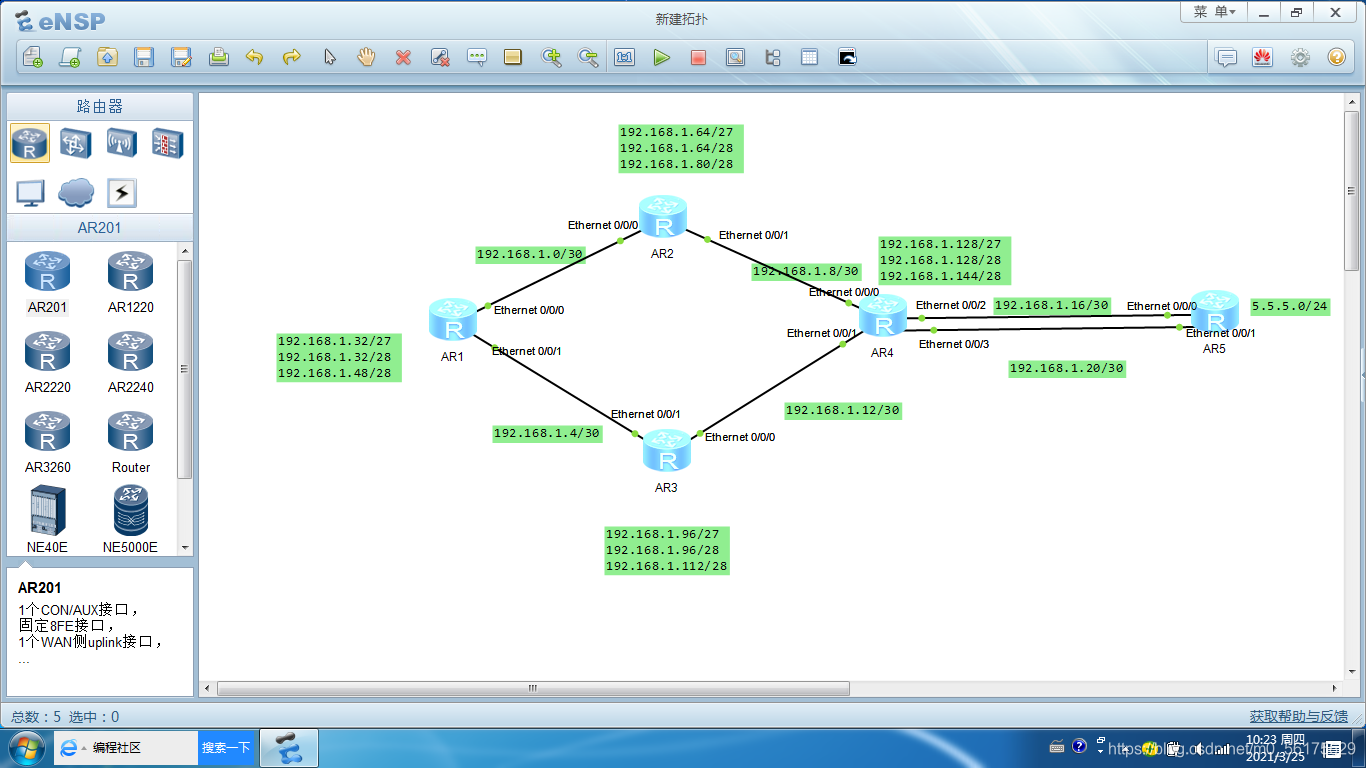Select router AR1 on the canvas
1366x768 pixels.
(x=453, y=318)
